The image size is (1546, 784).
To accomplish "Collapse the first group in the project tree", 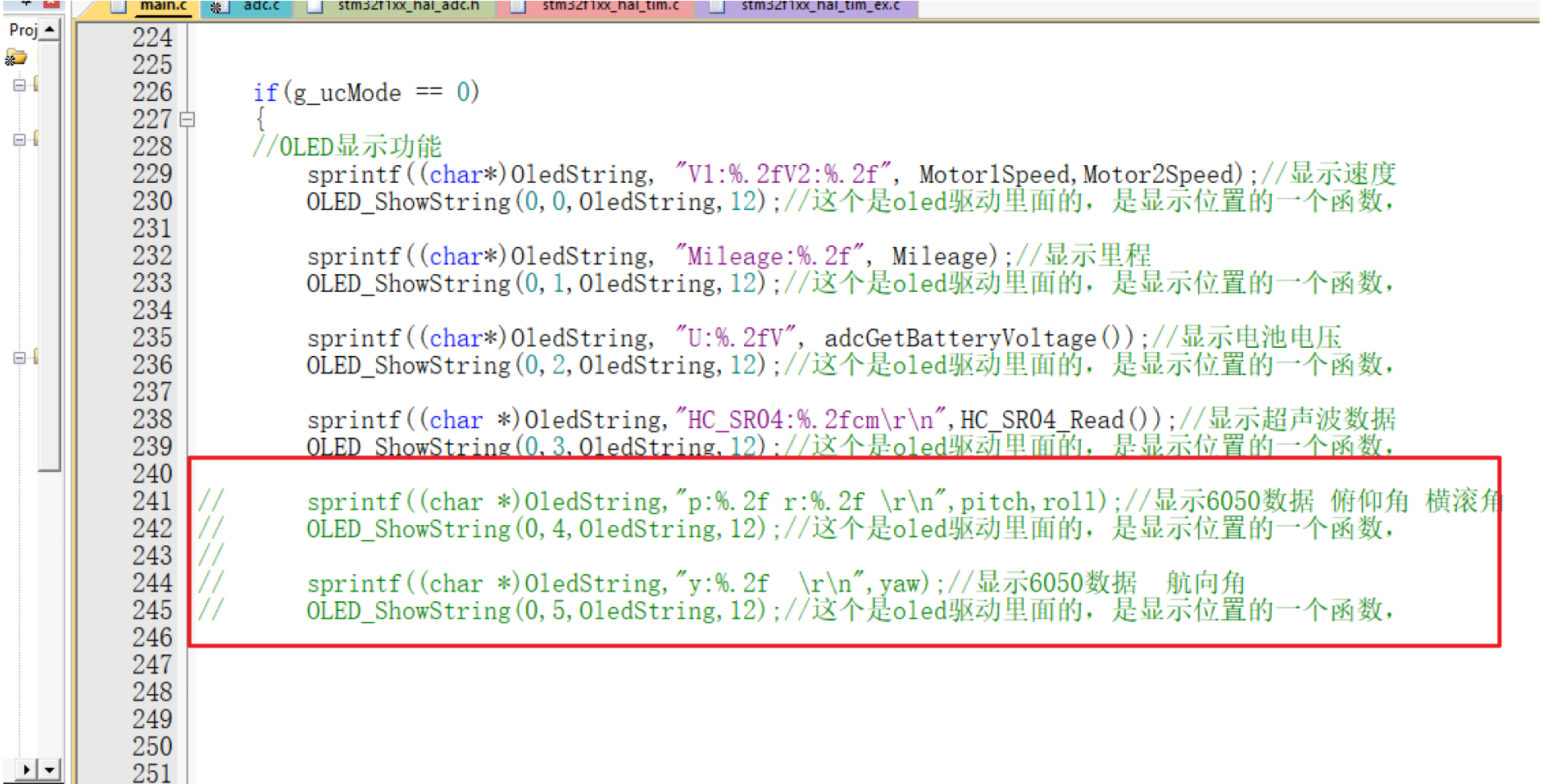I will point(19,85).
